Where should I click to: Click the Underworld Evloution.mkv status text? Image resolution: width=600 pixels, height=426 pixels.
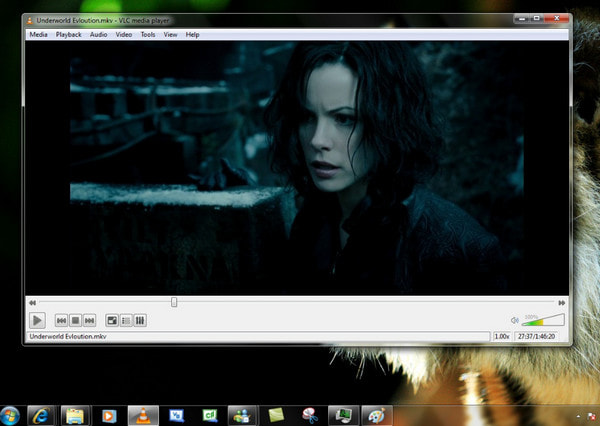point(68,336)
